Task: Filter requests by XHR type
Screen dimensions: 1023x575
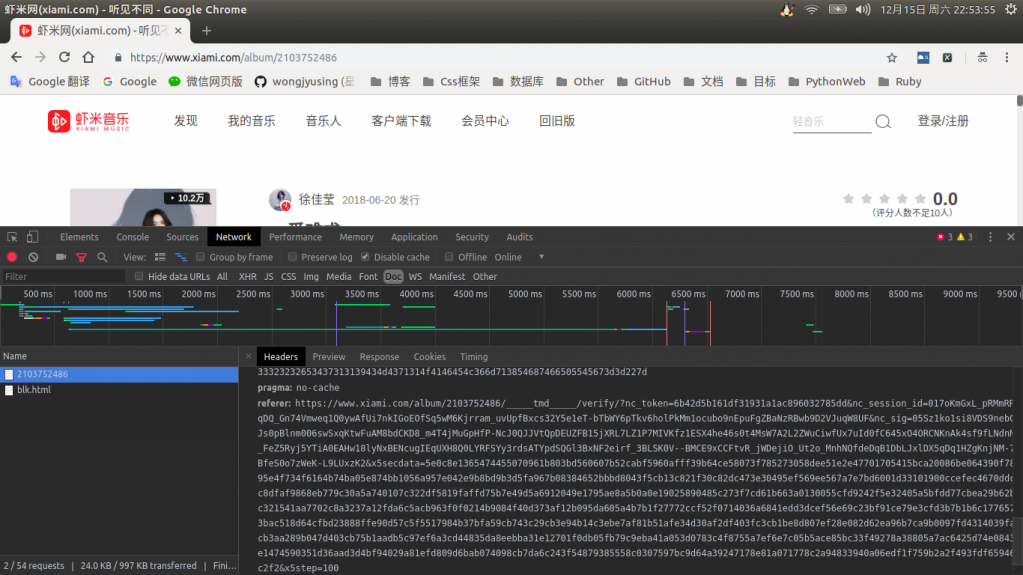Action: (x=247, y=276)
